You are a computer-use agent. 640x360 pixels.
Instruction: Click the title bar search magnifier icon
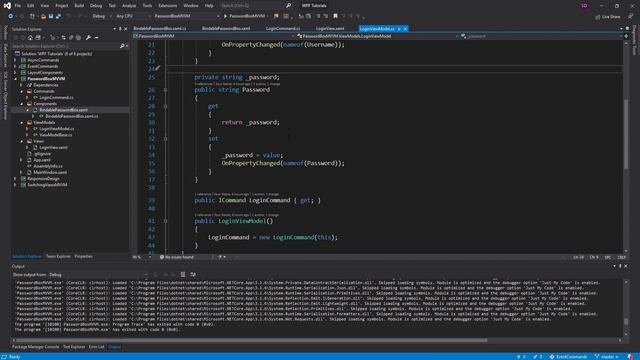289,6
